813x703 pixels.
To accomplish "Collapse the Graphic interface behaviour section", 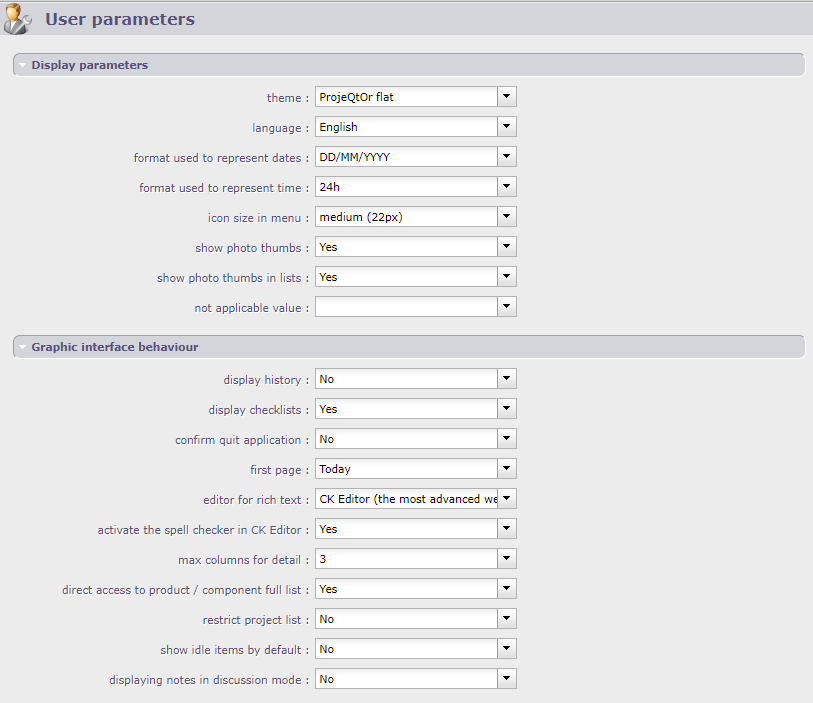I will point(22,347).
